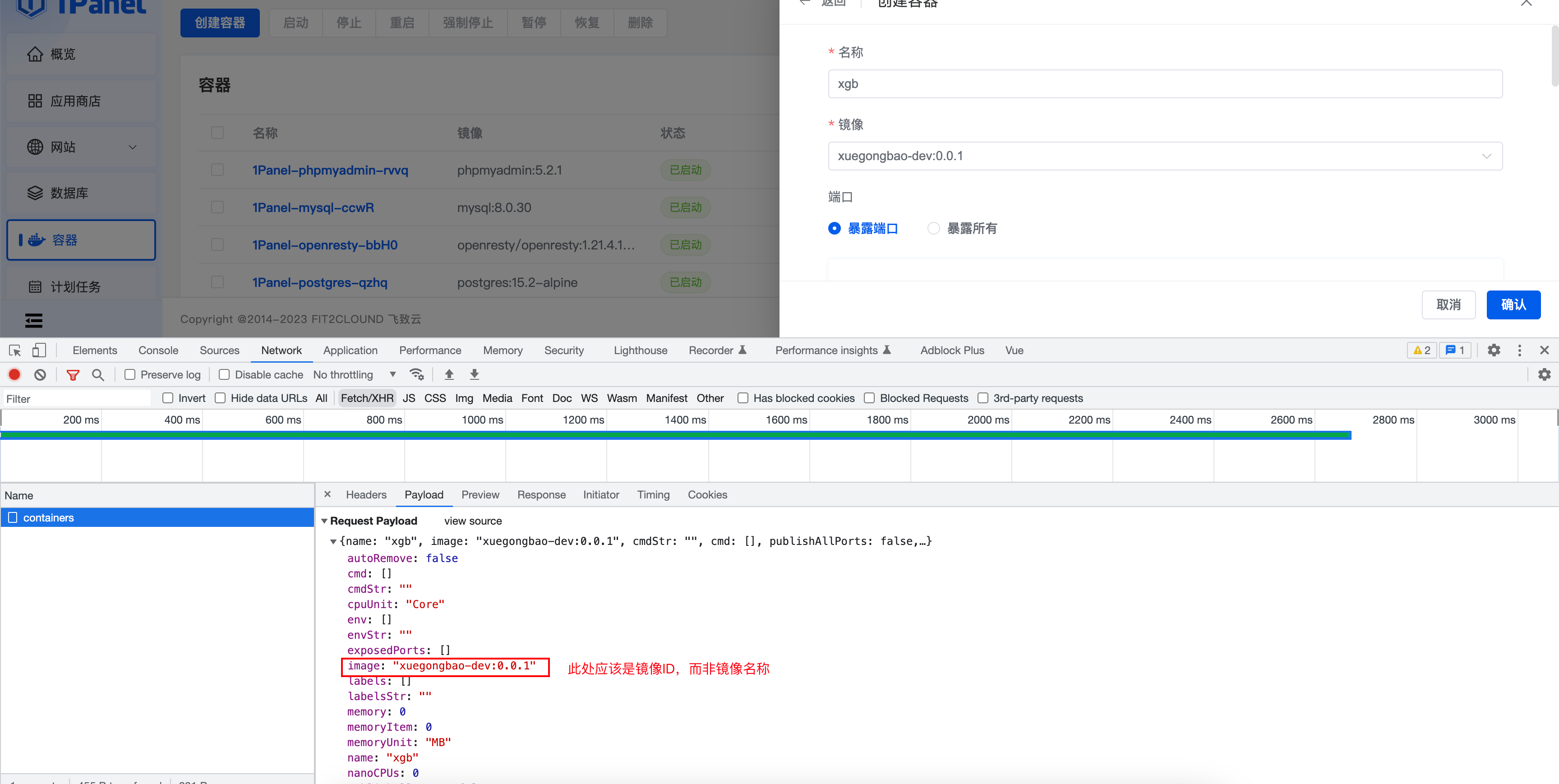Screen dimensions: 1559x784
Task: Collapse the 1Panel sidebar menu
Action: pyautogui.click(x=33, y=320)
